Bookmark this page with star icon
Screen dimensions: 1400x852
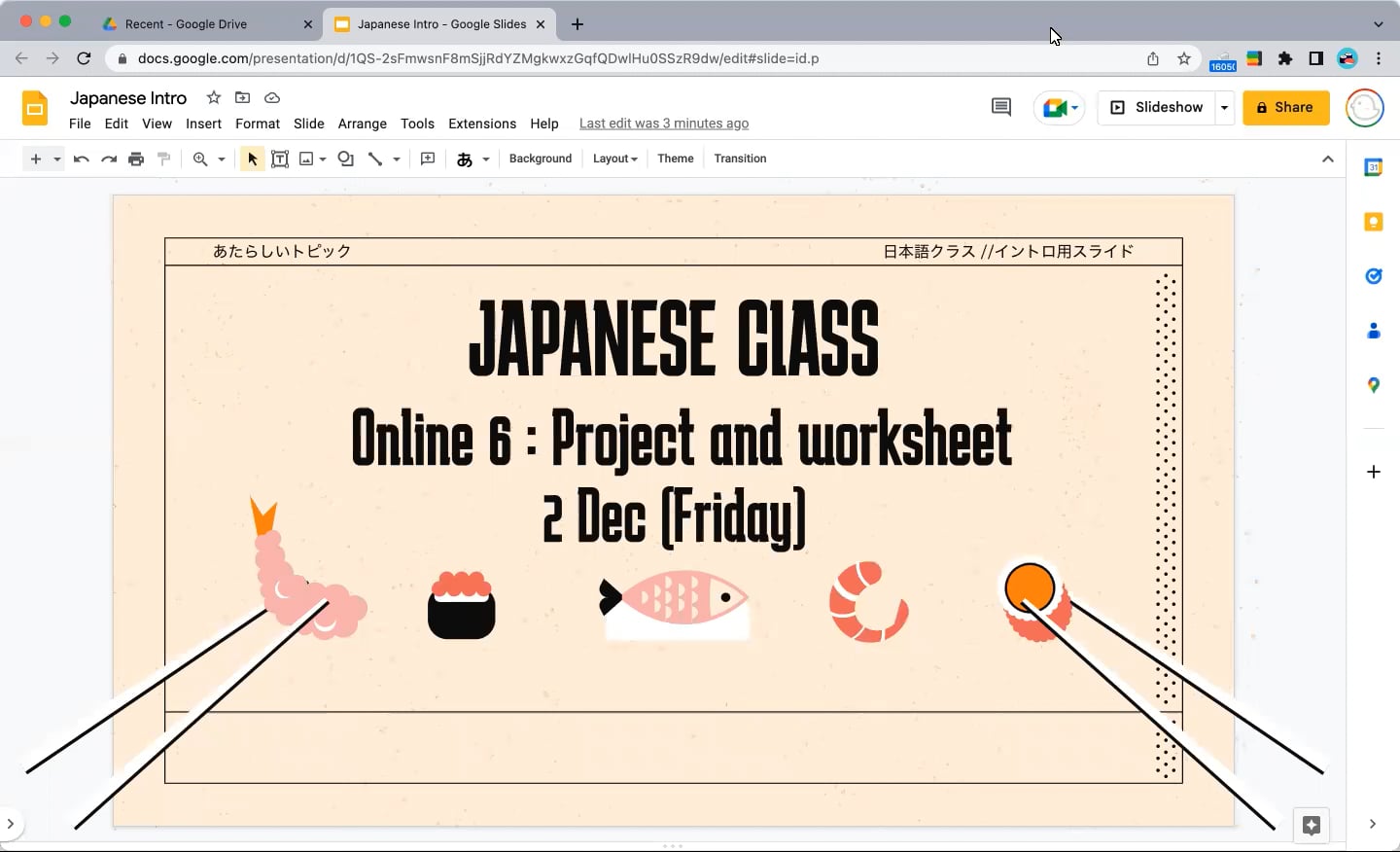click(x=1183, y=58)
